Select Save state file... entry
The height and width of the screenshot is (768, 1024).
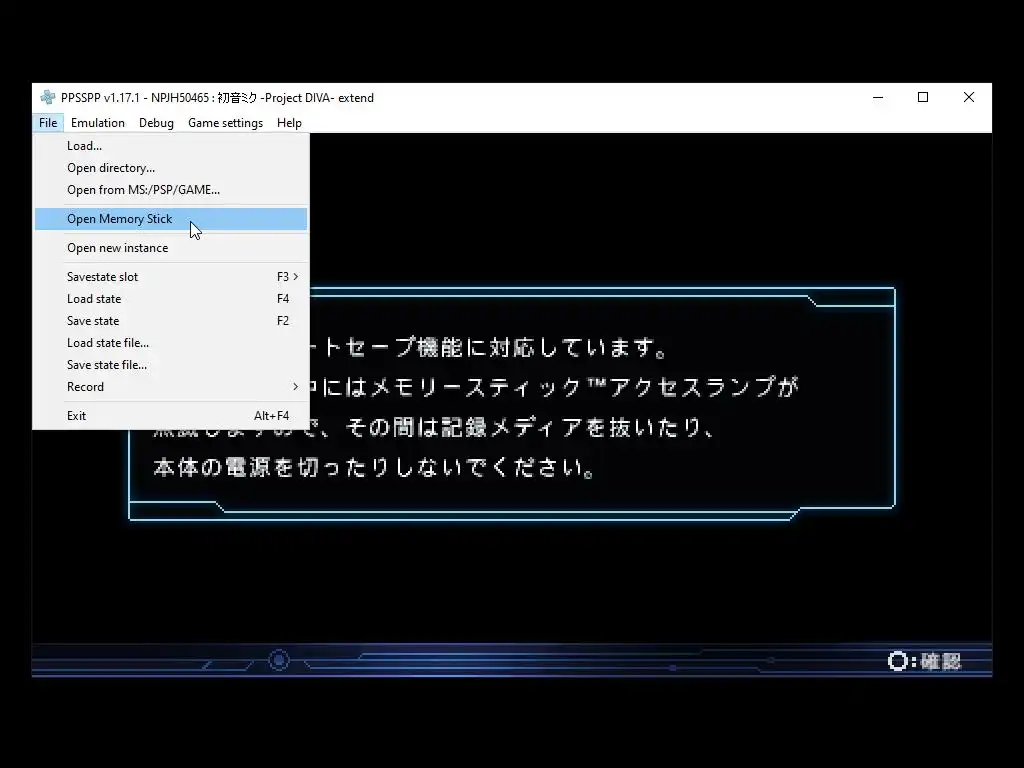pyautogui.click(x=171, y=365)
